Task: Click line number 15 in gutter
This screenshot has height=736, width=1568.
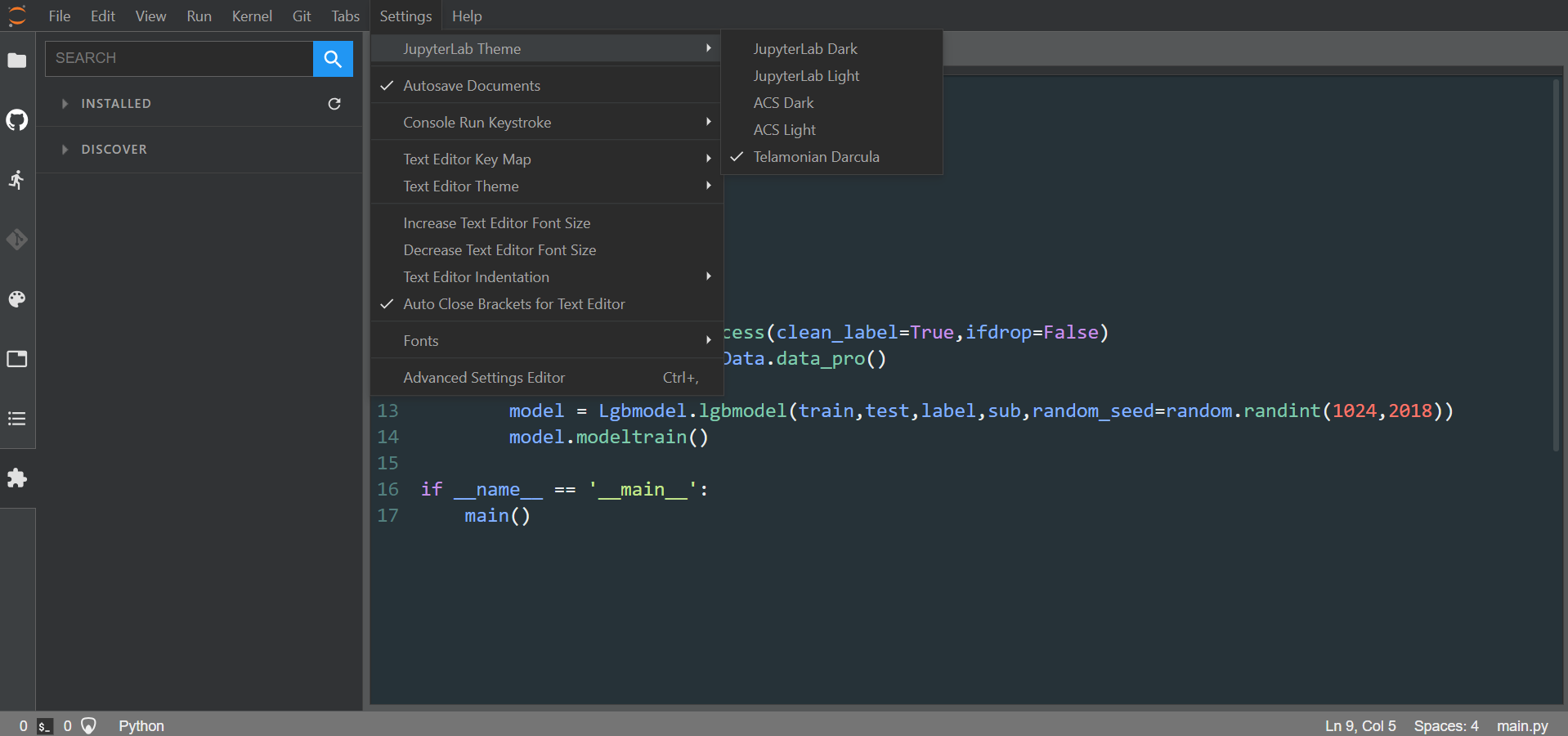Action: tap(388, 464)
